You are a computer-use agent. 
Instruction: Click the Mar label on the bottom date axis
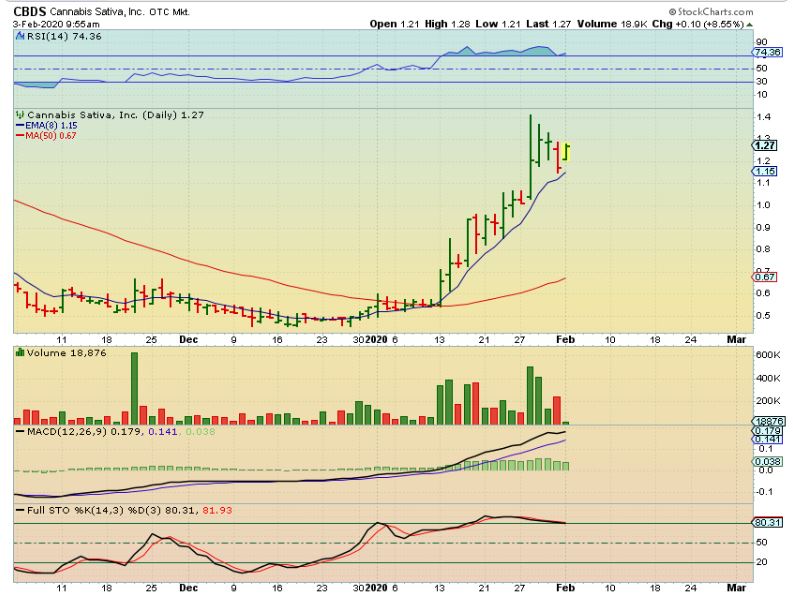click(x=736, y=587)
